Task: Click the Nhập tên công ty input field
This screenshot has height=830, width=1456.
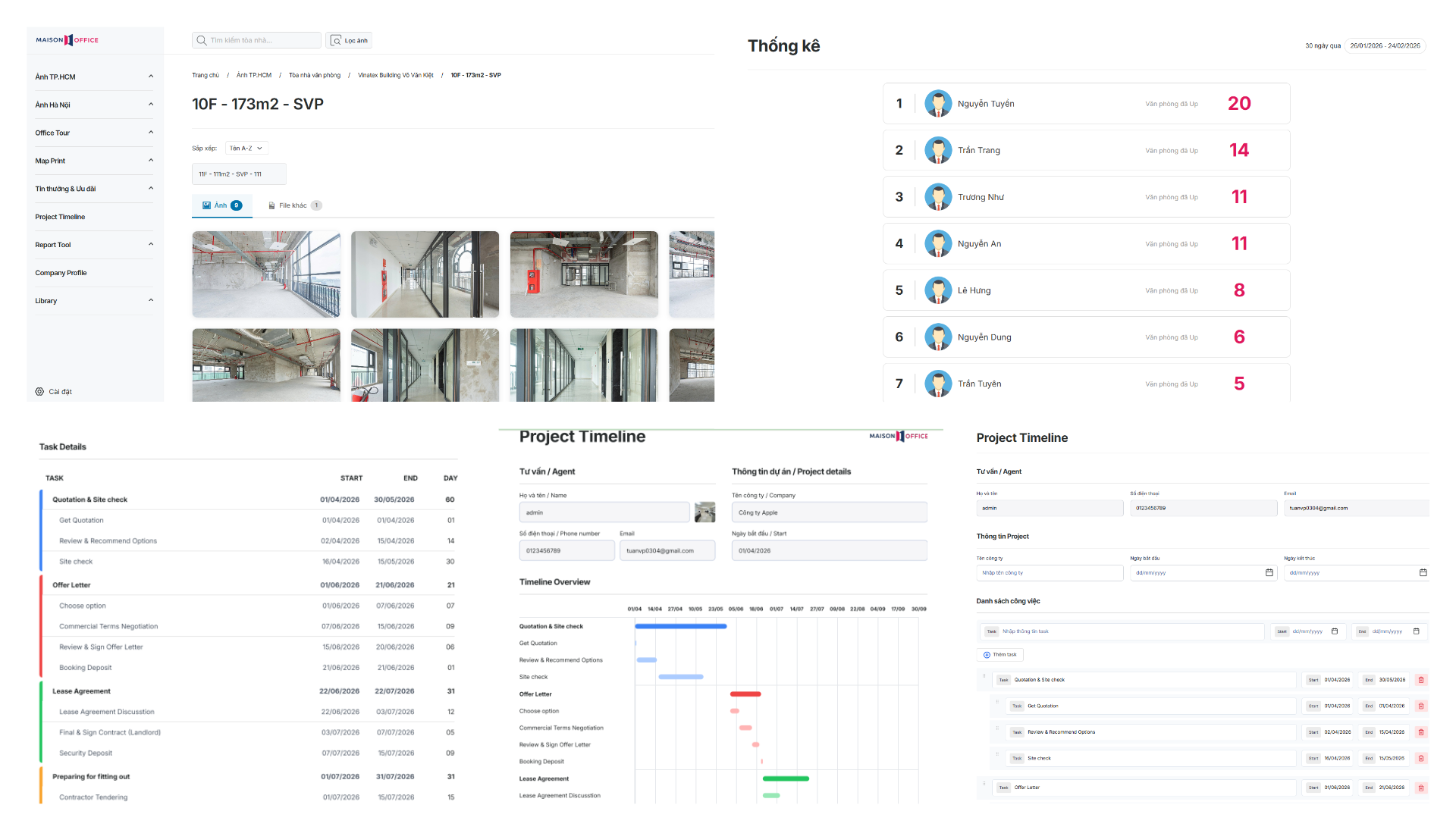Action: point(1049,573)
